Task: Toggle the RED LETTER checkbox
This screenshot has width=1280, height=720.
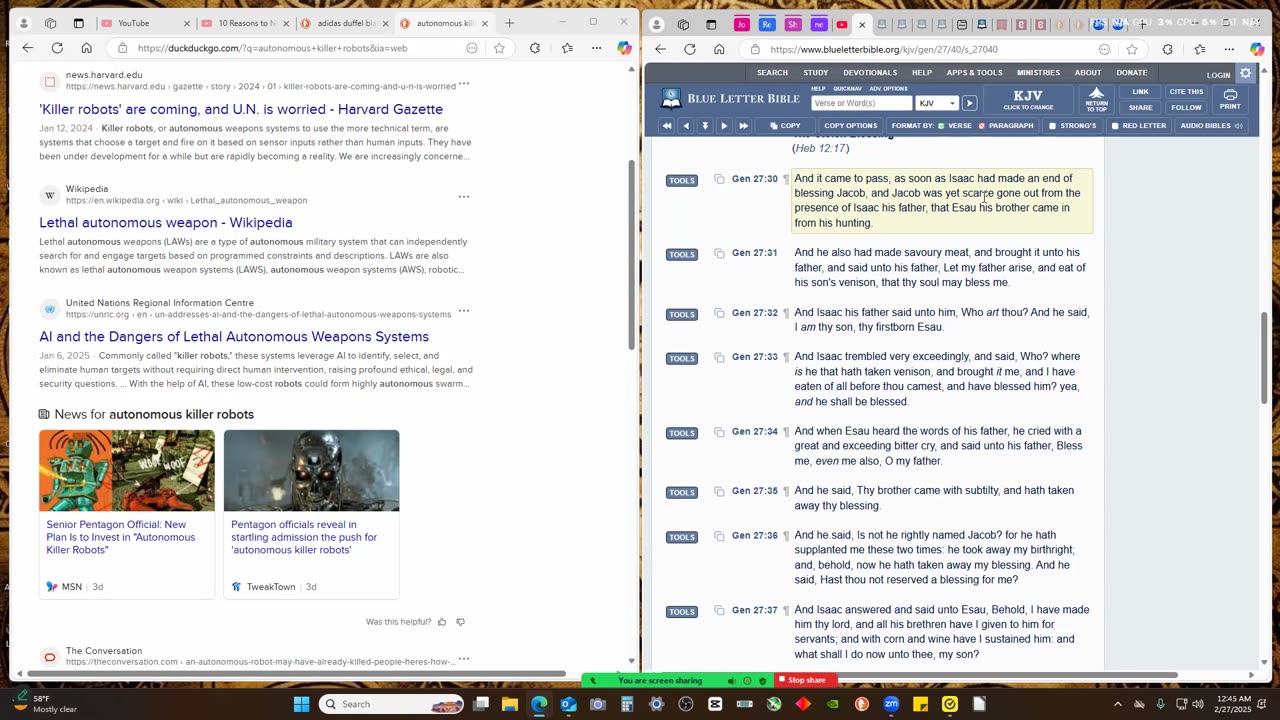Action: pyautogui.click(x=1138, y=126)
